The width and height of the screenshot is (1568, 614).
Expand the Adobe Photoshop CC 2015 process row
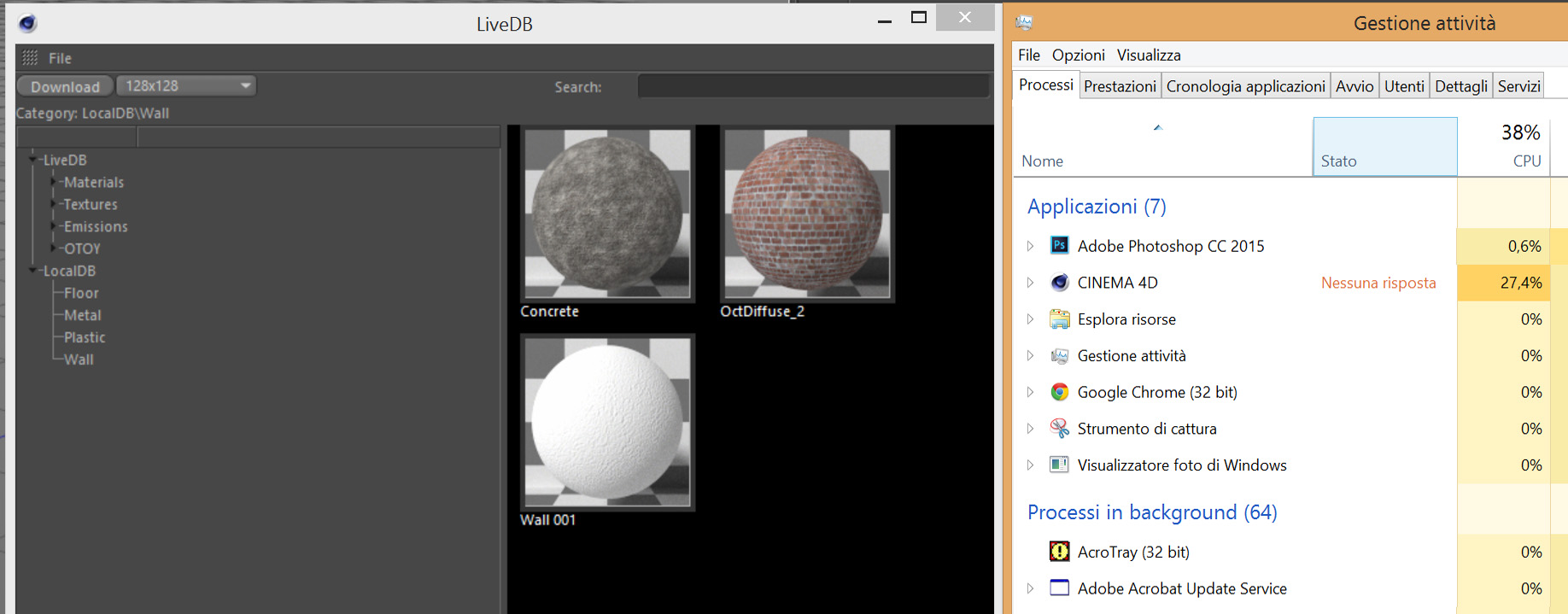coord(1030,246)
